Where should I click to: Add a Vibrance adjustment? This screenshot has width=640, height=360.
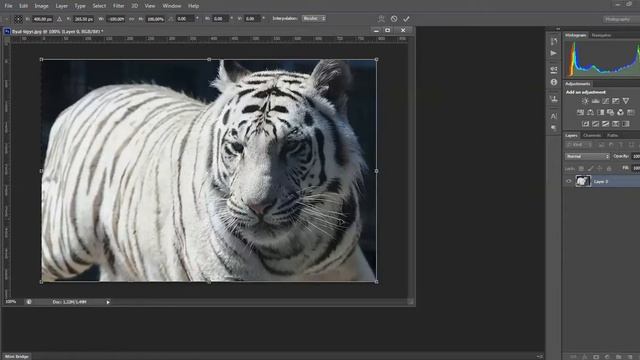click(x=626, y=101)
